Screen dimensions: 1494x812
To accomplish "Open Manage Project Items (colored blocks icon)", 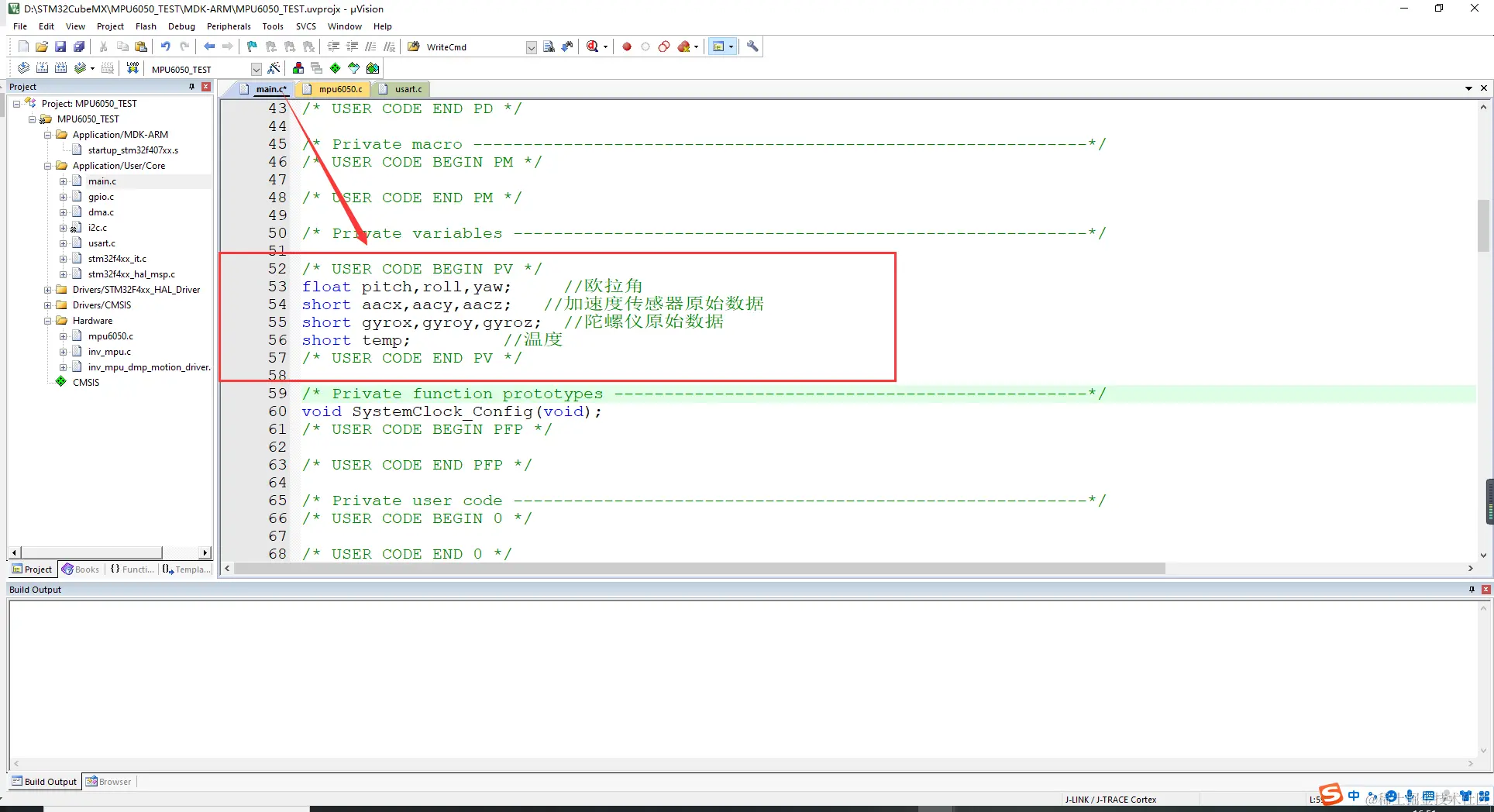I will (x=298, y=68).
